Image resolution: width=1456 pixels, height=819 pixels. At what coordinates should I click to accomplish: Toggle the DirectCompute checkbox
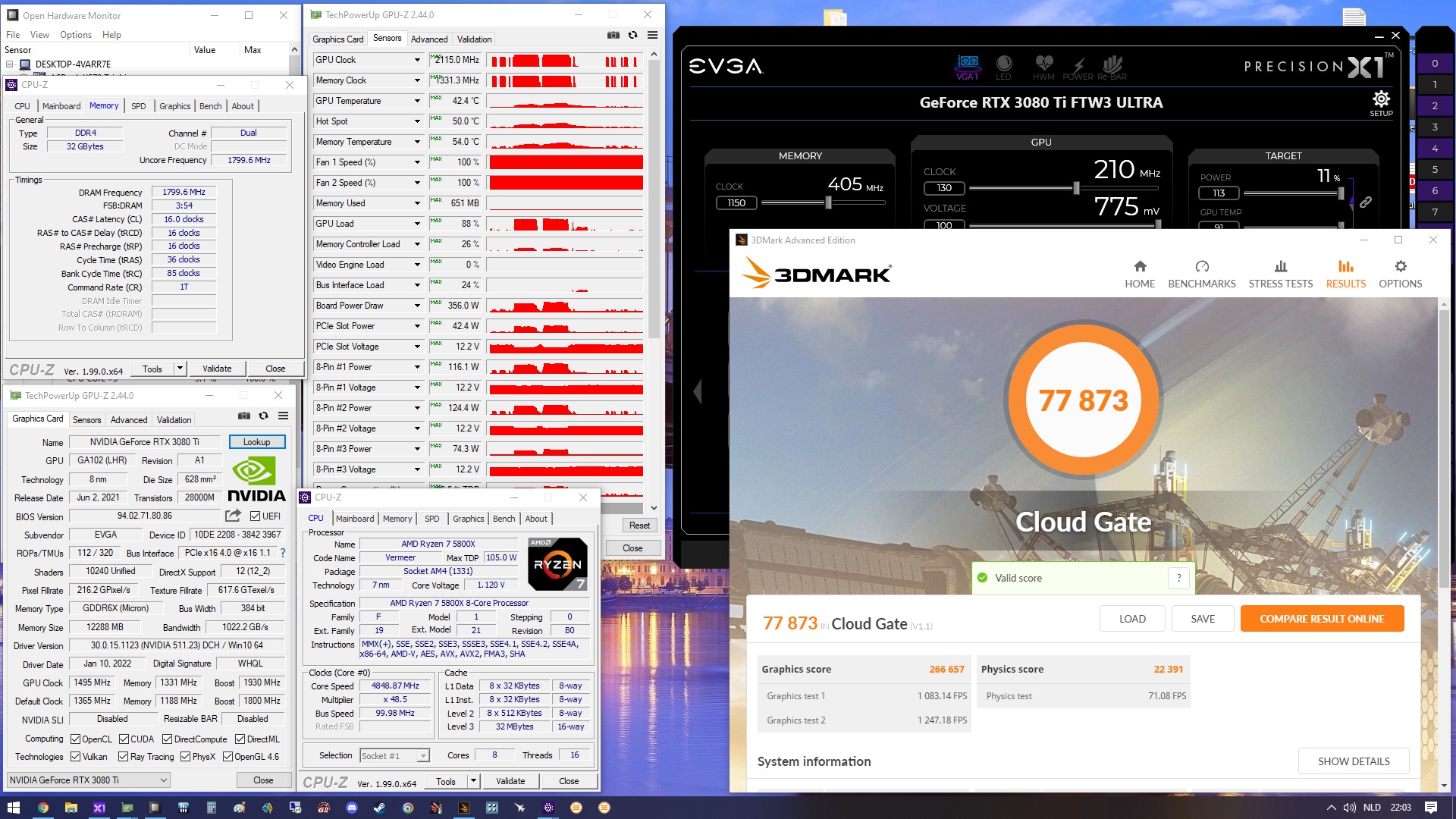(168, 739)
